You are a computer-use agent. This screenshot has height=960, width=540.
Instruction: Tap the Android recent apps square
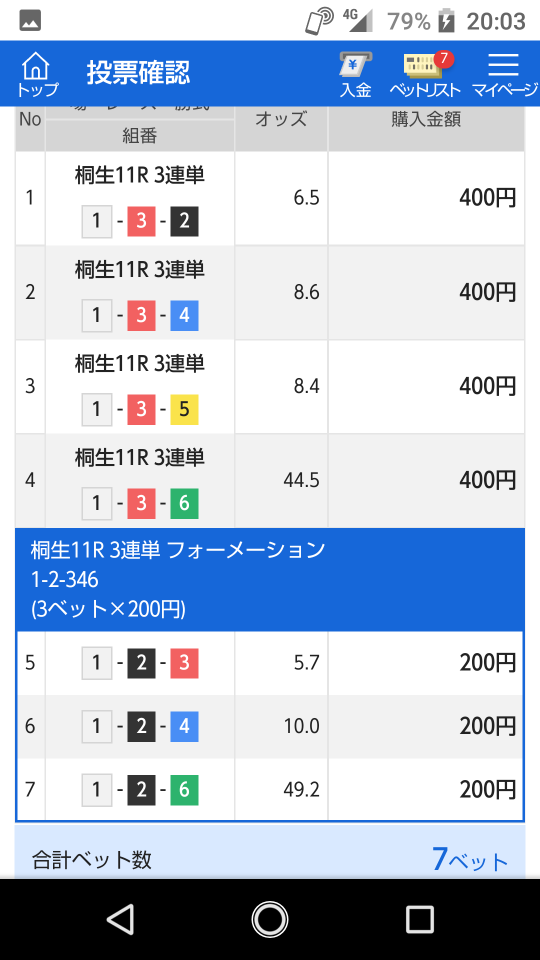(420, 919)
